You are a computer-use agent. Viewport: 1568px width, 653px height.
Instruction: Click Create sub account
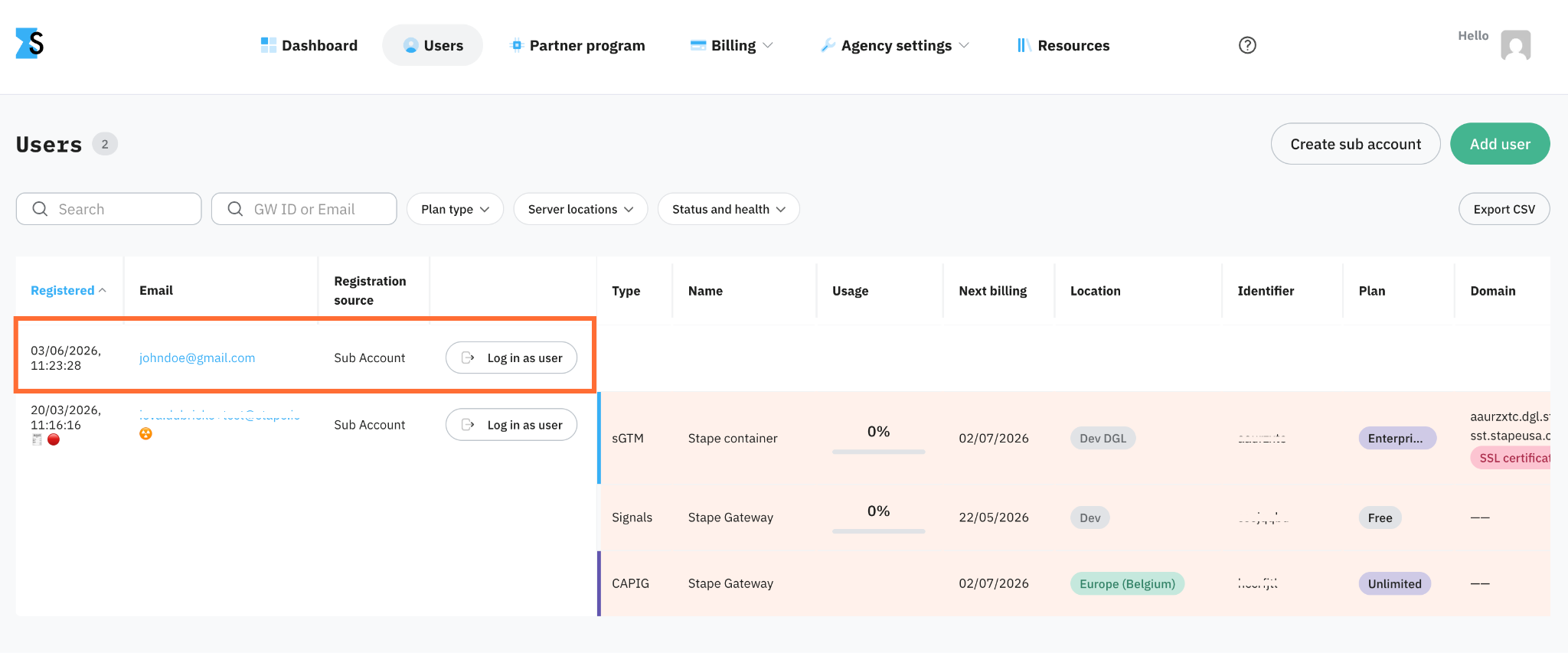tap(1355, 144)
